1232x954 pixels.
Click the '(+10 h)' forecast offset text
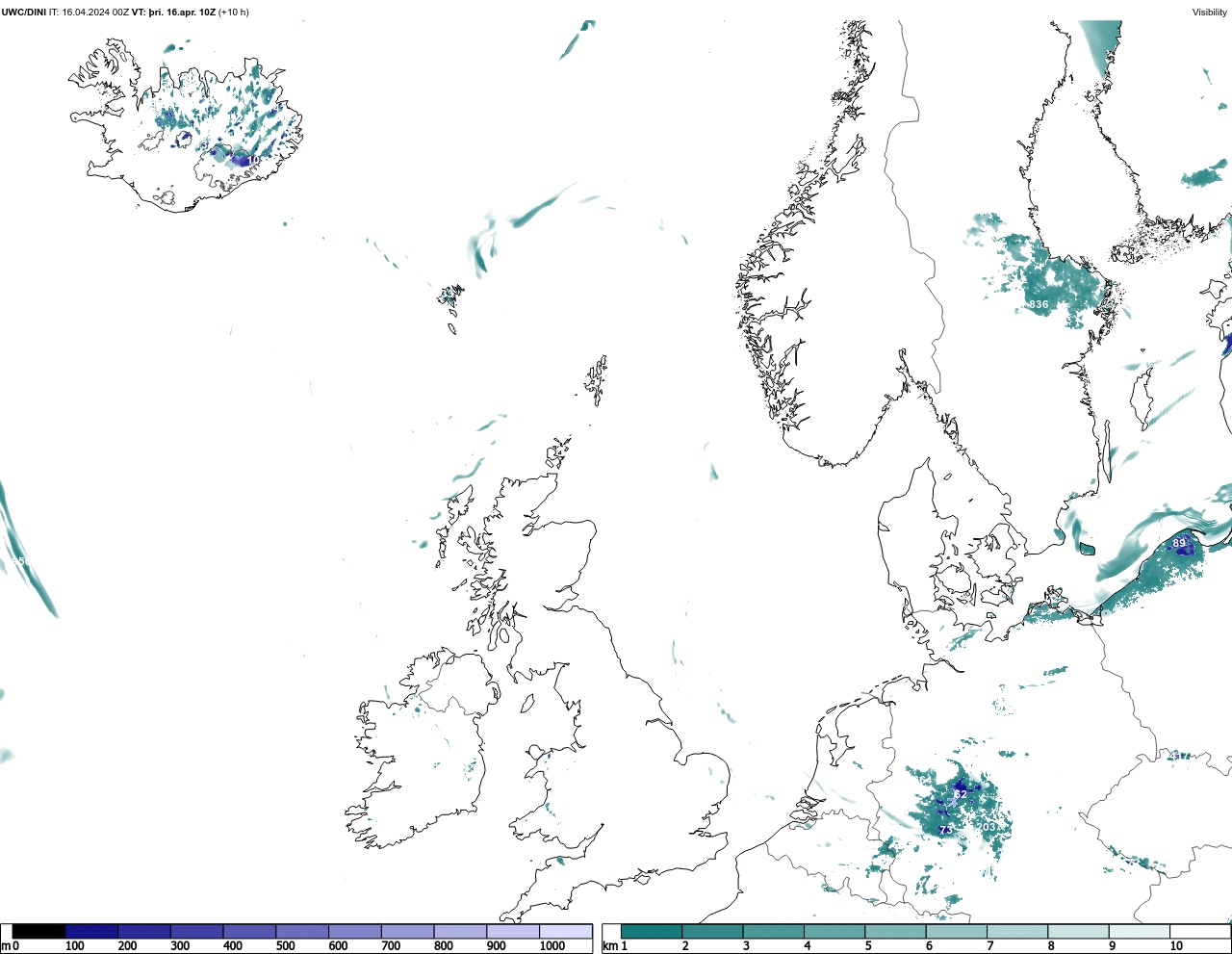coord(234,13)
